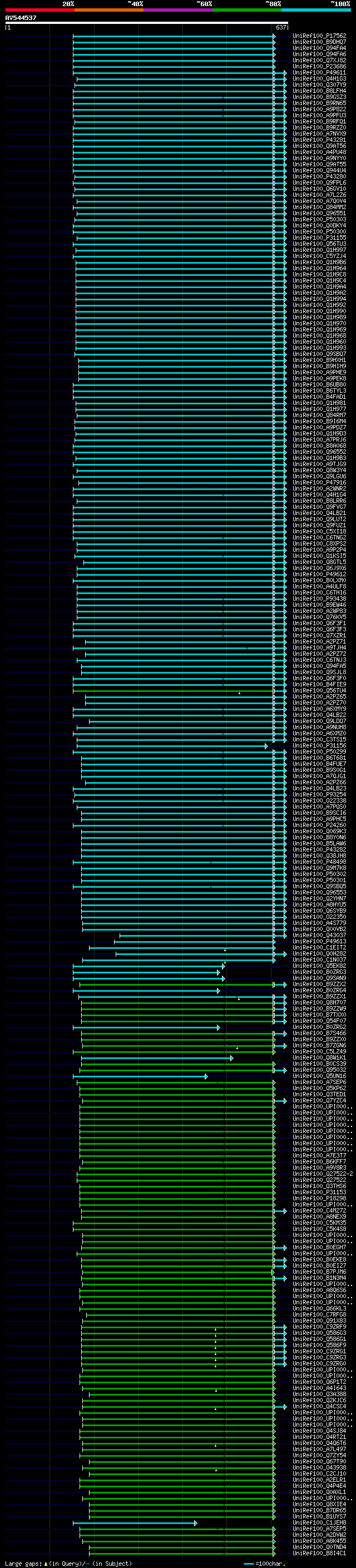Screen dimensions: 356x1568
Task: Select hit label UniRef100_B6T681
Action: click(319, 758)
